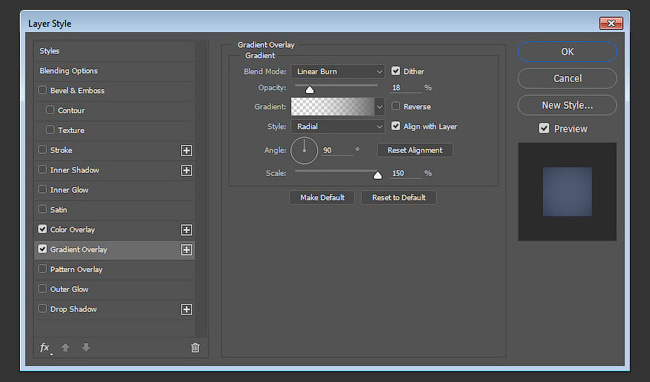Enable the Inner Glow checkbox

pyautogui.click(x=42, y=189)
